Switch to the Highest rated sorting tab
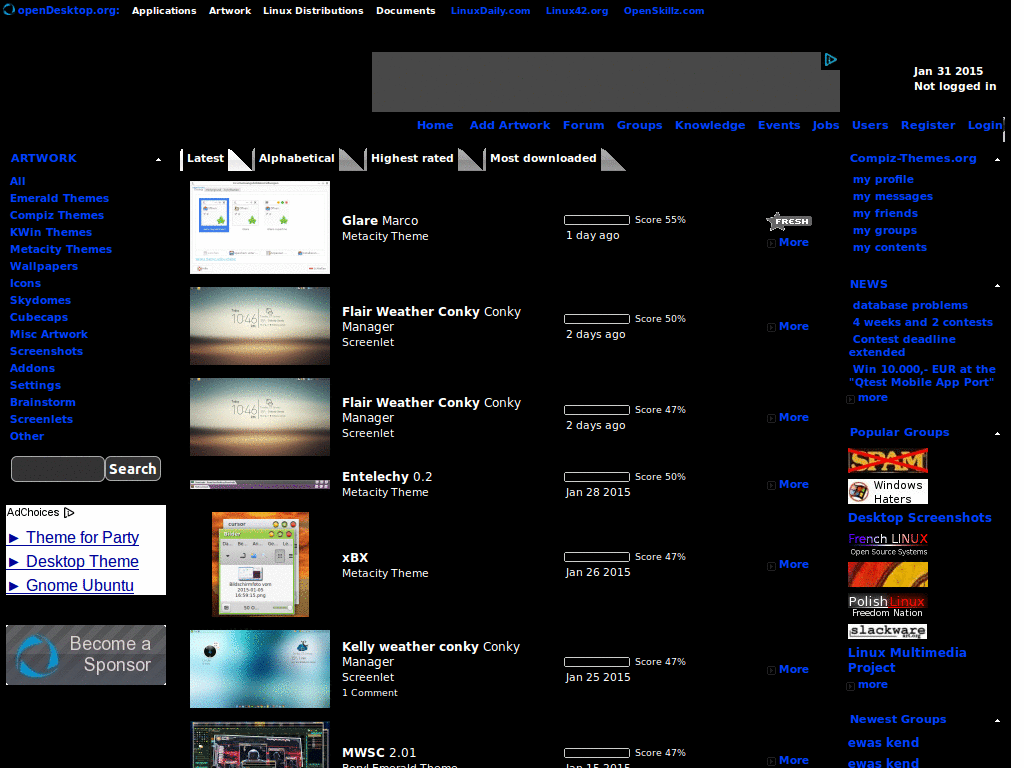The height and width of the screenshot is (768, 1024). pyautogui.click(x=413, y=158)
